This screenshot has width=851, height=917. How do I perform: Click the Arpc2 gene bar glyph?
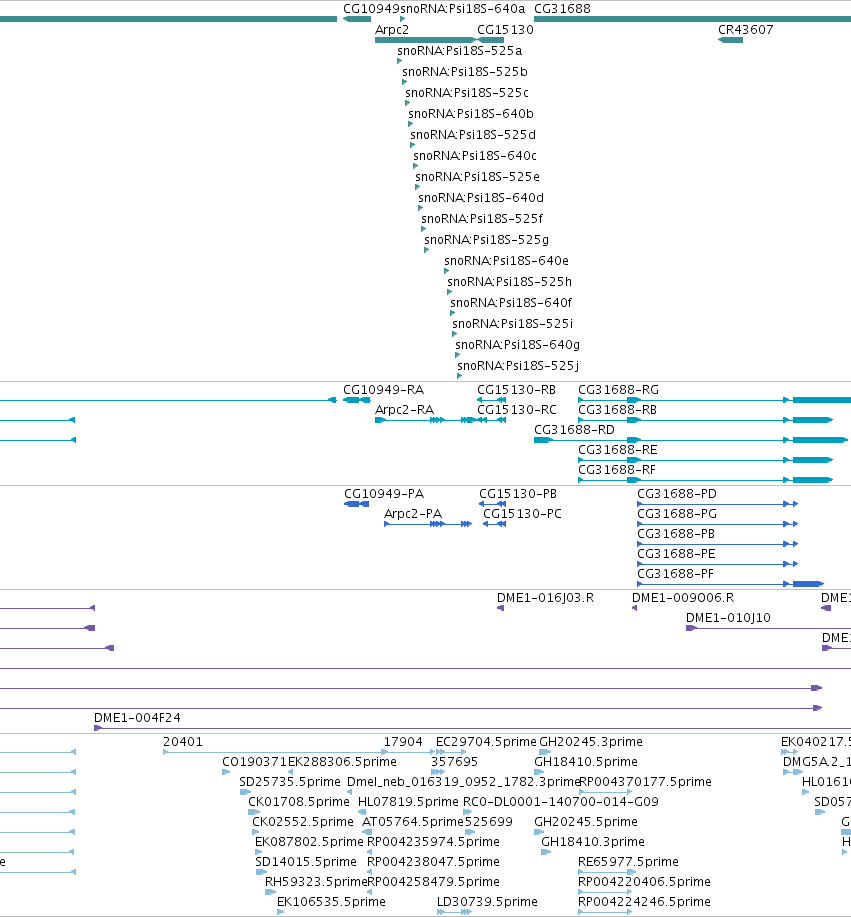tap(425, 40)
